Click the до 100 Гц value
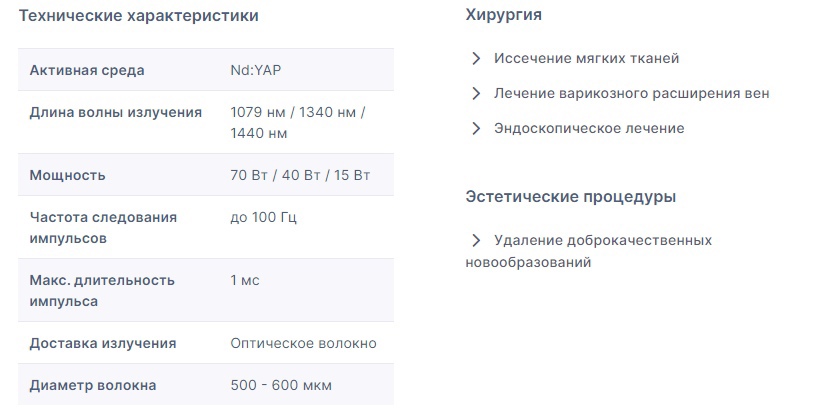The height and width of the screenshot is (408, 814). (x=263, y=217)
